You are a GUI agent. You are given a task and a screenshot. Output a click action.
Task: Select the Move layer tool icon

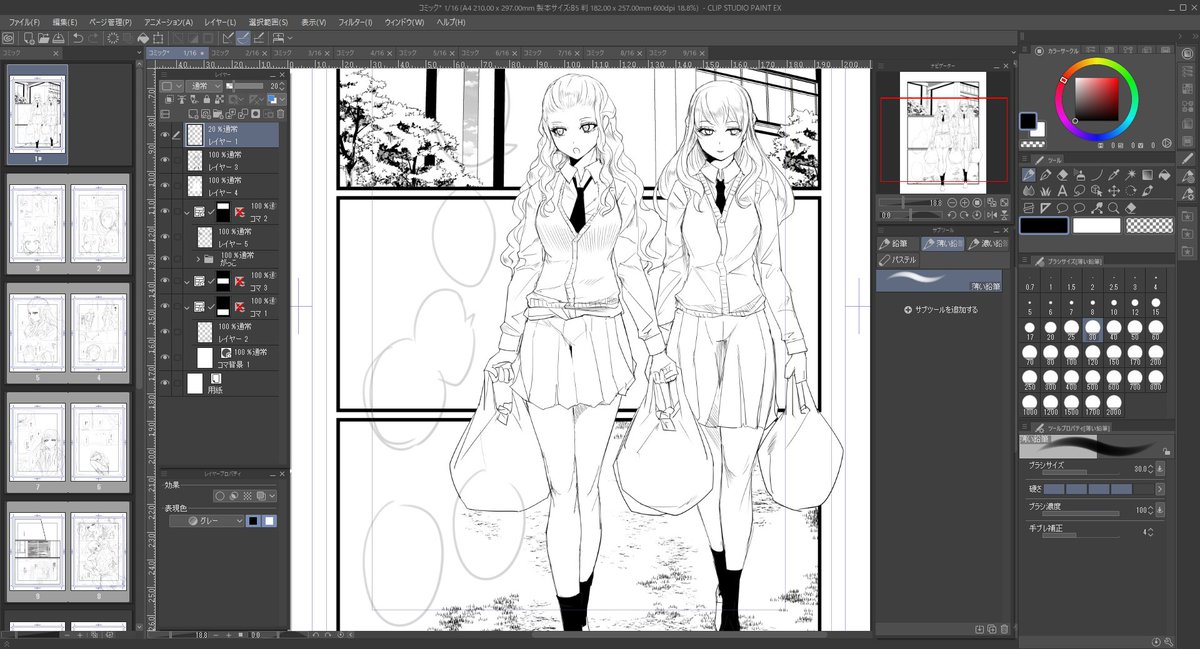point(1113,191)
